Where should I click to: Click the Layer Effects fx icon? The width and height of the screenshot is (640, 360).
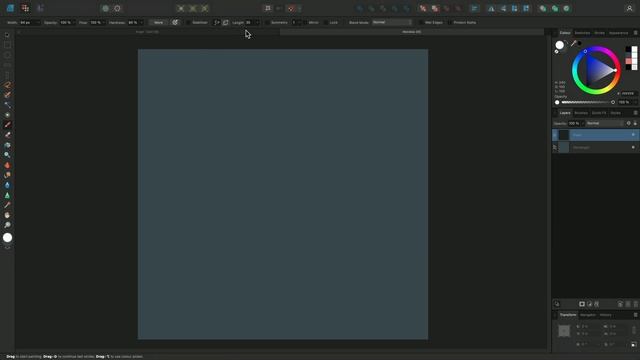597,304
